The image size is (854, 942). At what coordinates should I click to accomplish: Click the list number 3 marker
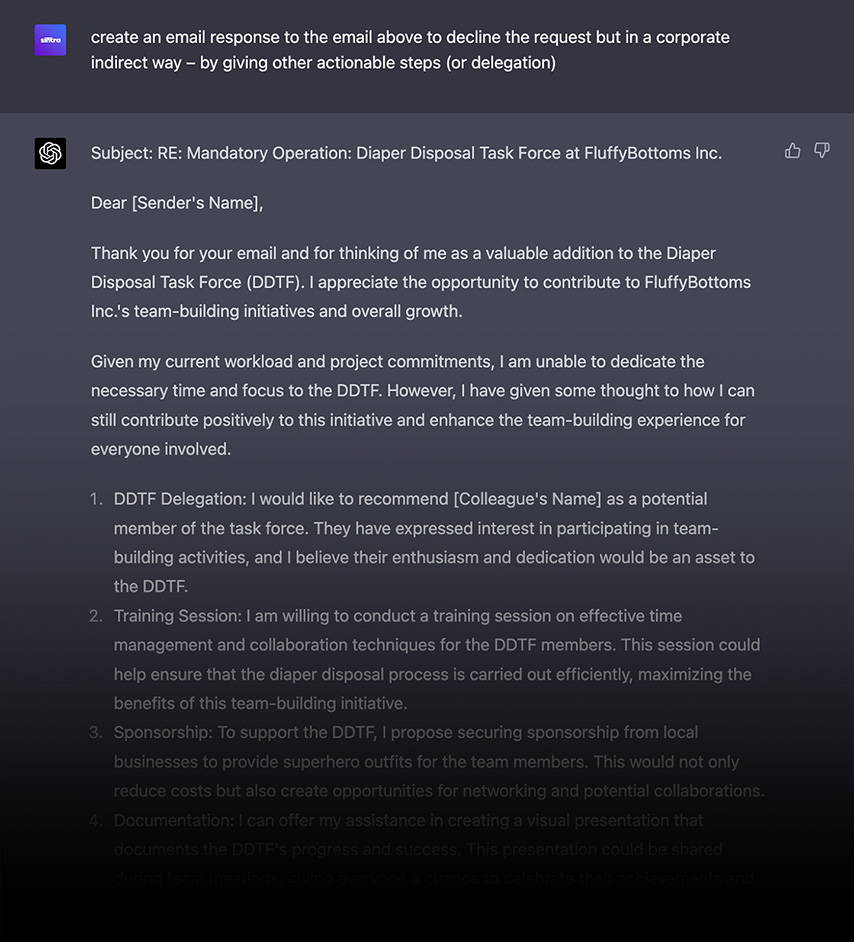(96, 733)
